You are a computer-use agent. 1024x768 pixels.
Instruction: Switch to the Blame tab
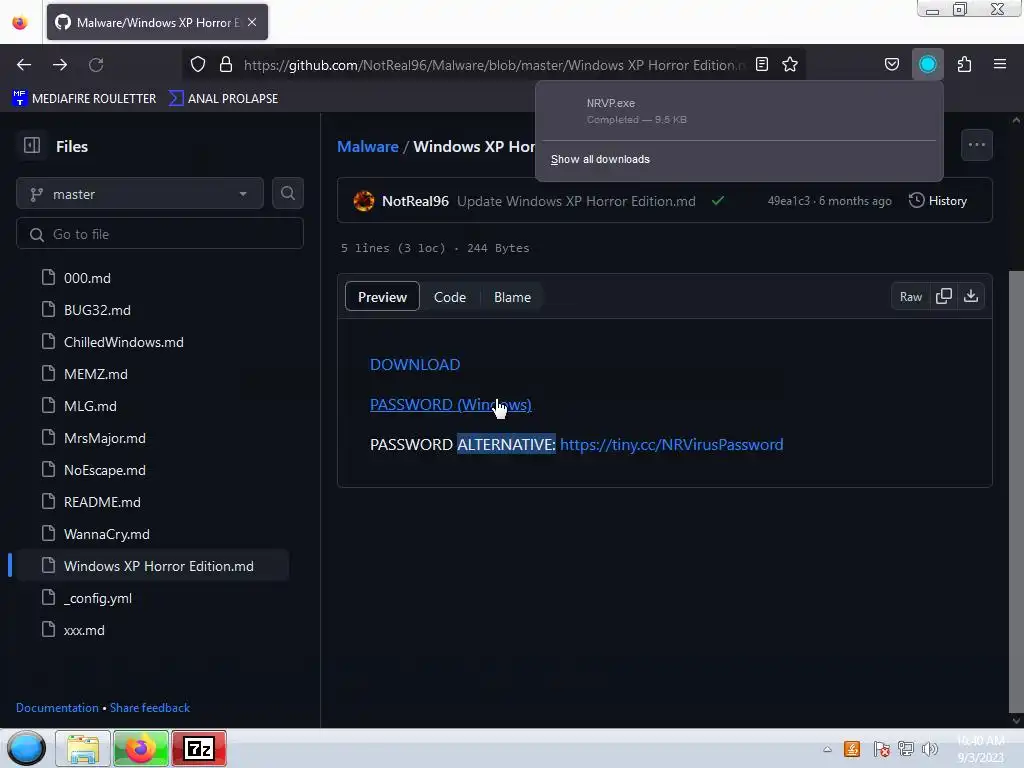pyautogui.click(x=512, y=296)
